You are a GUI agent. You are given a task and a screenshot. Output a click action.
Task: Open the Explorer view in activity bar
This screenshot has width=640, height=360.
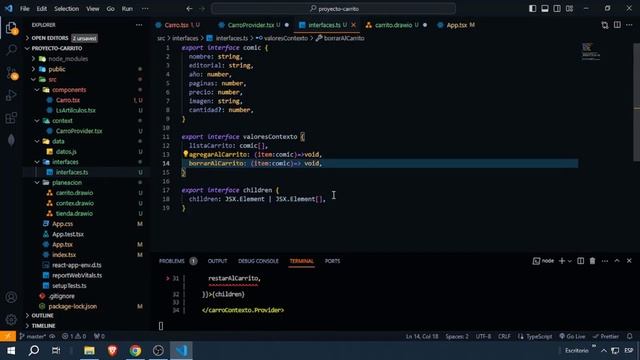[11, 28]
